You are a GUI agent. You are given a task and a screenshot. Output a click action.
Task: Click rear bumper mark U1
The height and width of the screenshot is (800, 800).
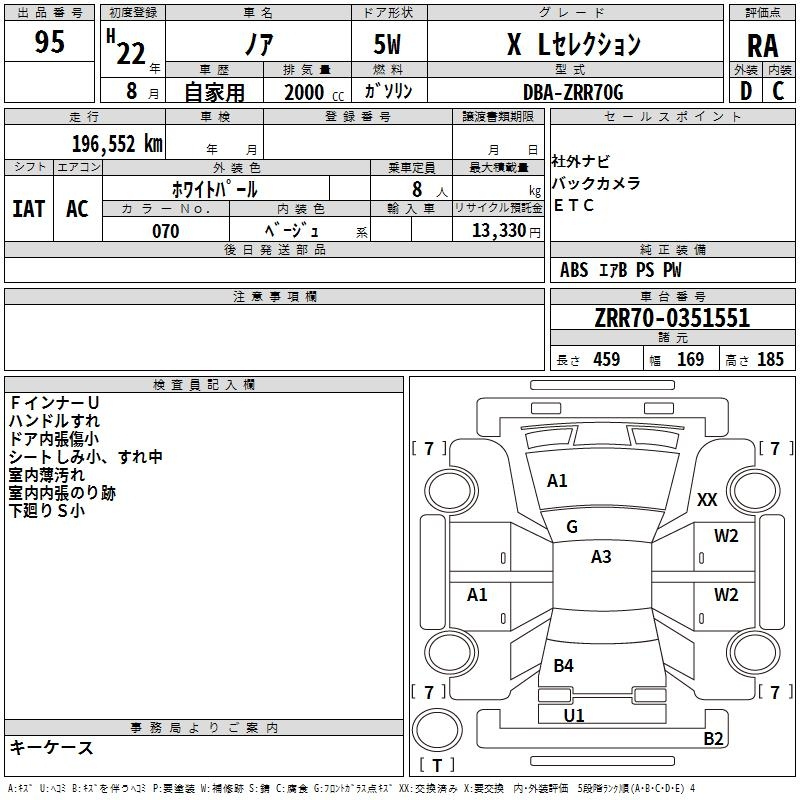(574, 716)
